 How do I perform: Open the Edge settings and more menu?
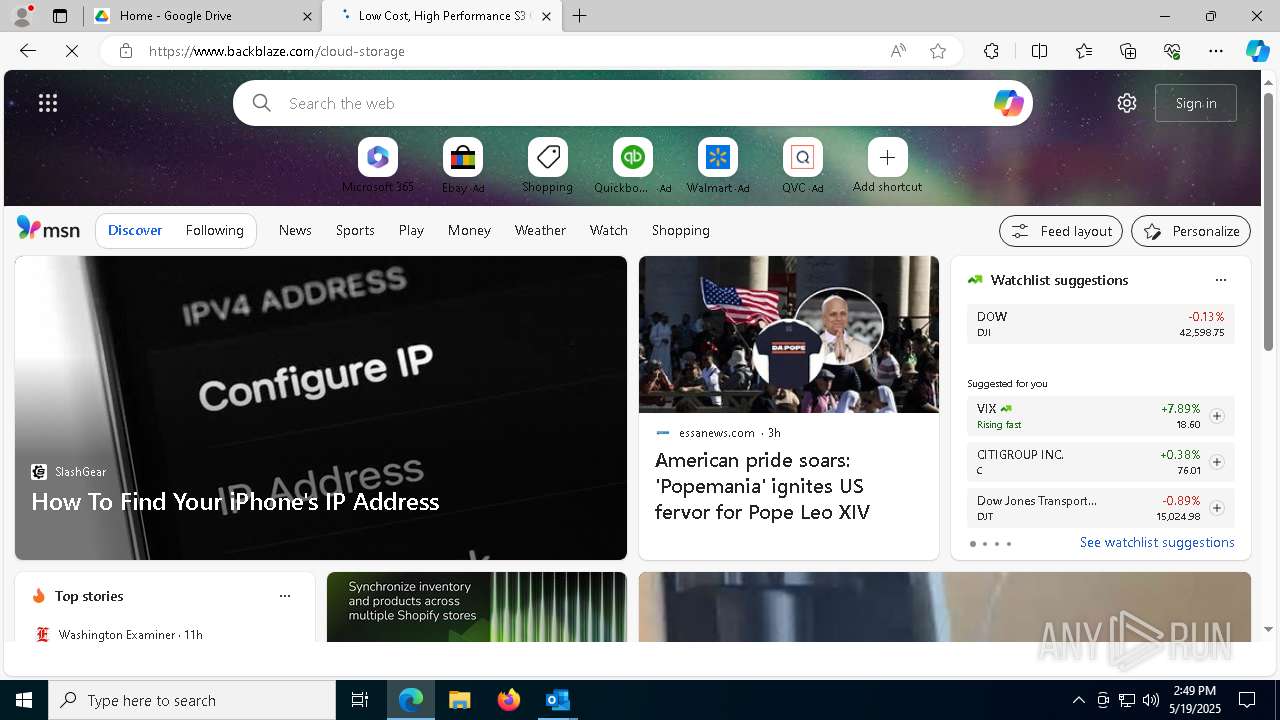pyautogui.click(x=1216, y=51)
